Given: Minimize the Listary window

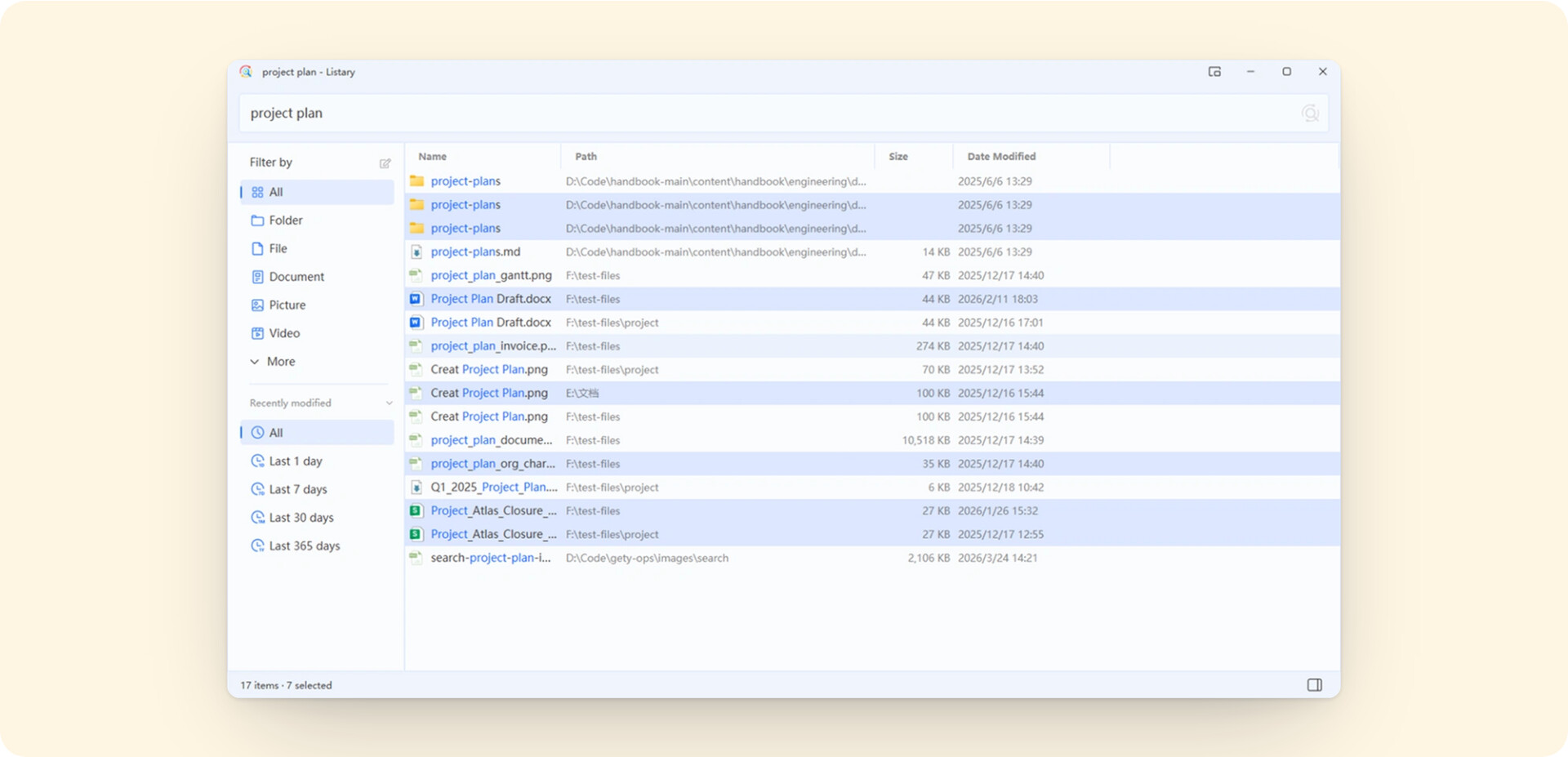Looking at the screenshot, I should [x=1250, y=72].
